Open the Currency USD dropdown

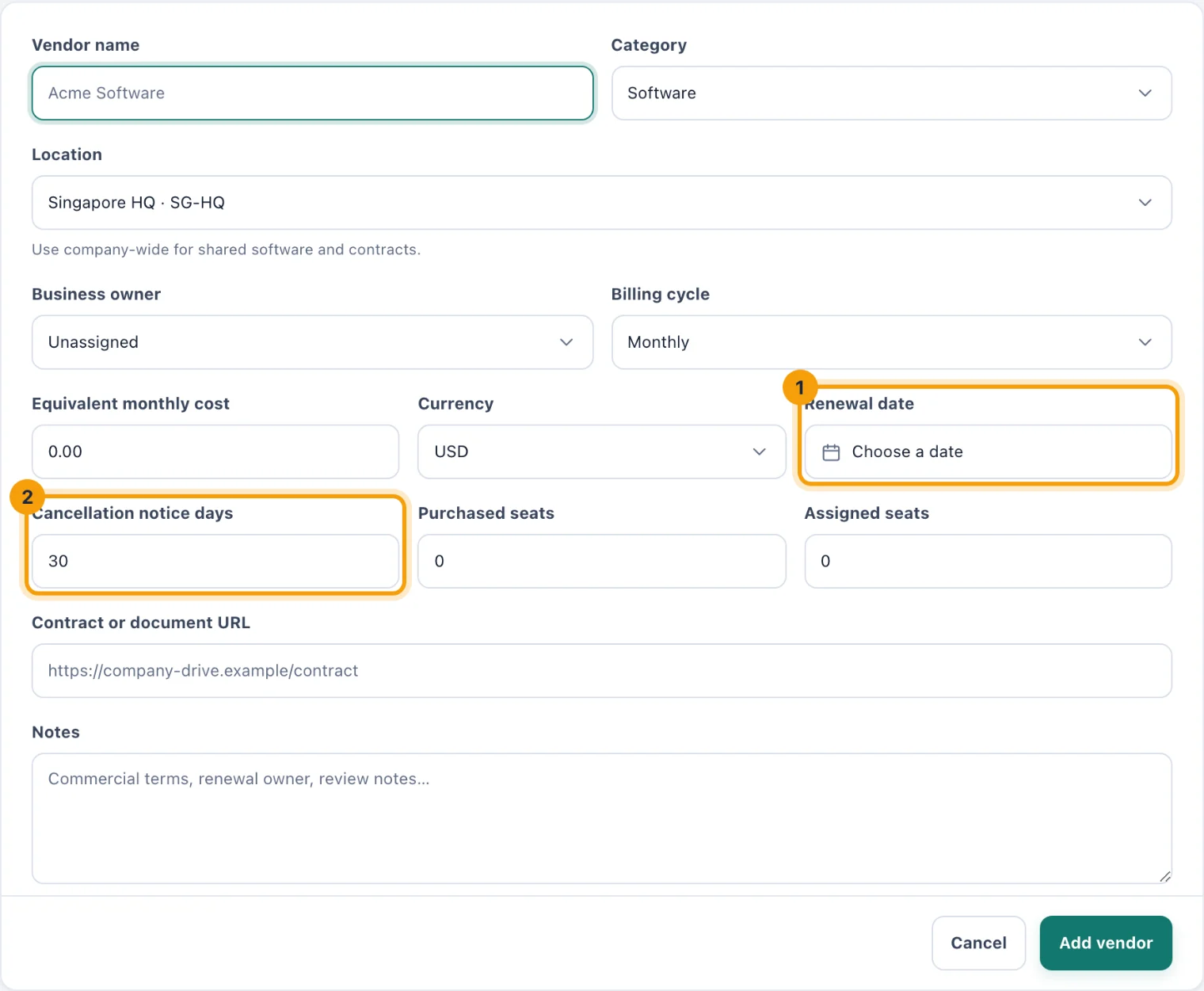[602, 452]
